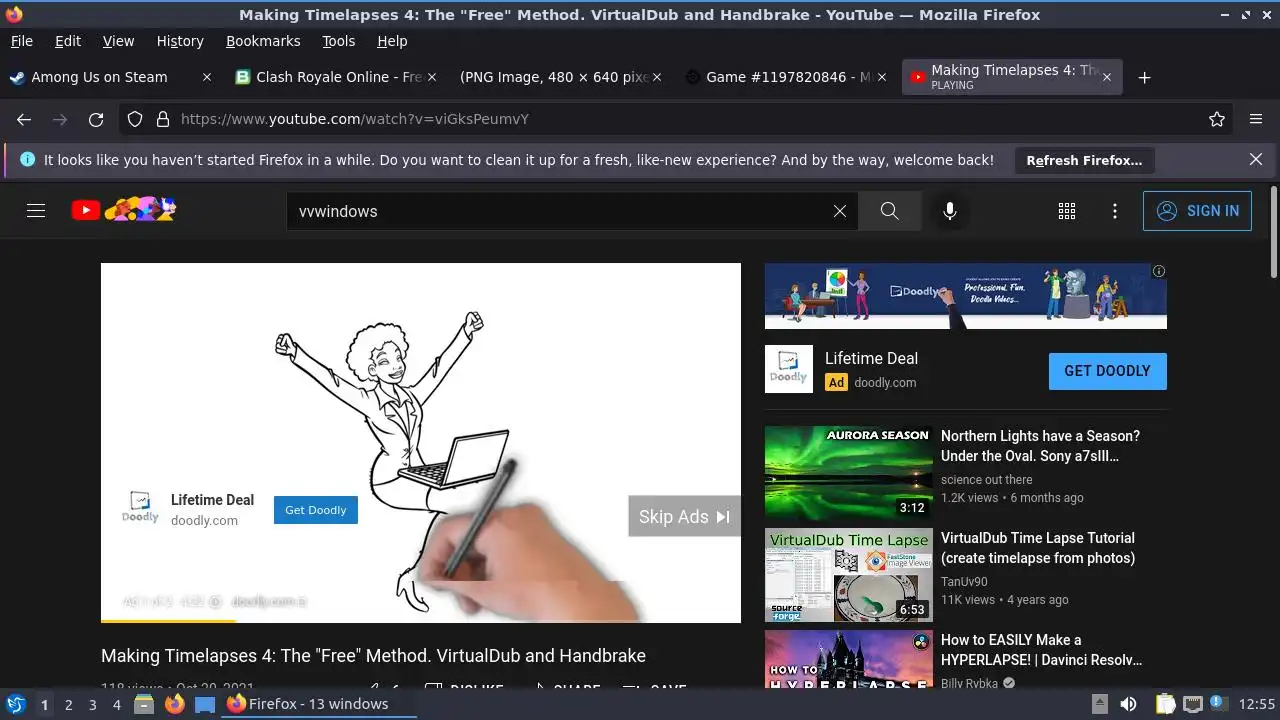
Task: Click the ad progress bar under video
Action: 421,621
